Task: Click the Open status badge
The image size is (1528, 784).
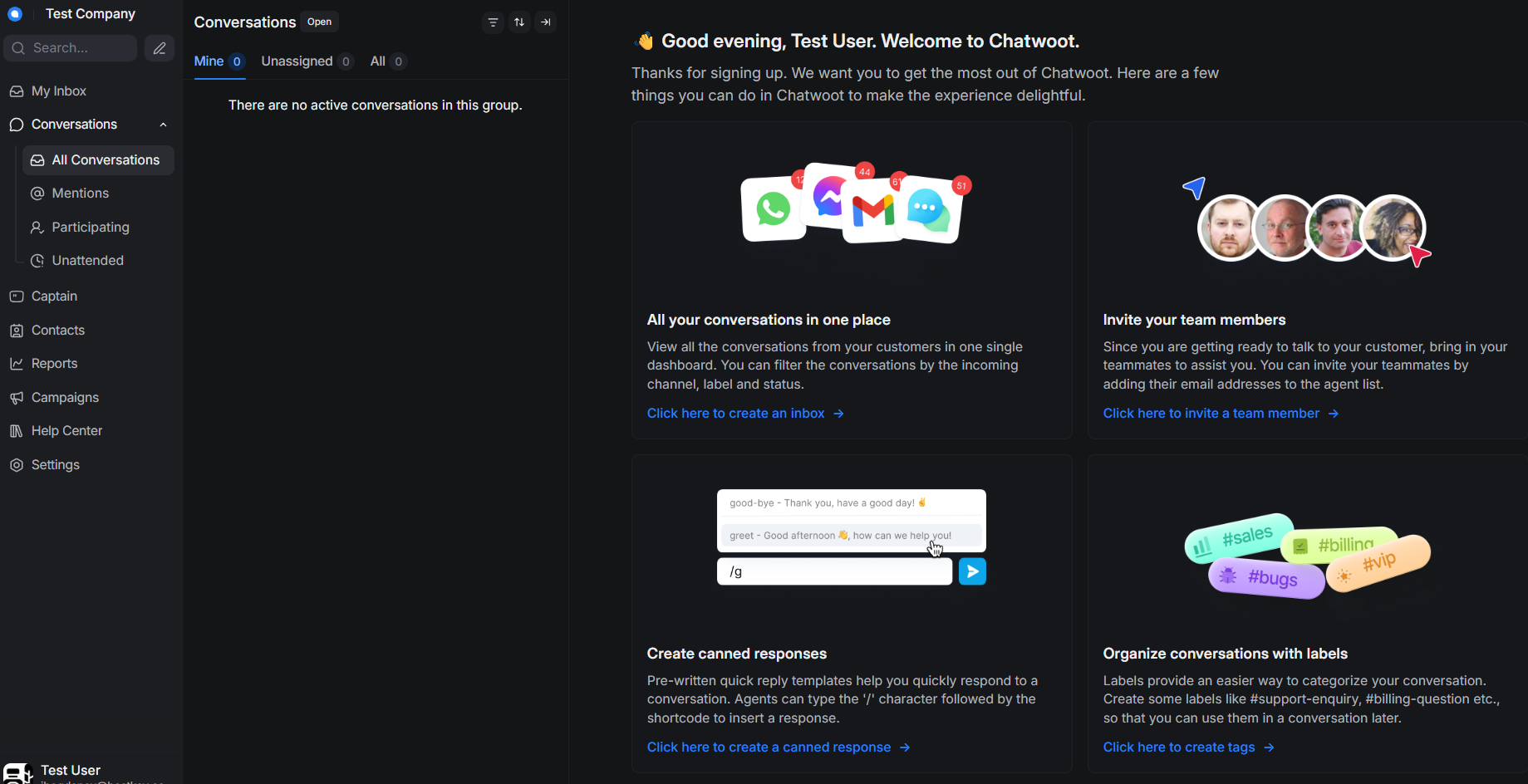Action: (x=319, y=22)
